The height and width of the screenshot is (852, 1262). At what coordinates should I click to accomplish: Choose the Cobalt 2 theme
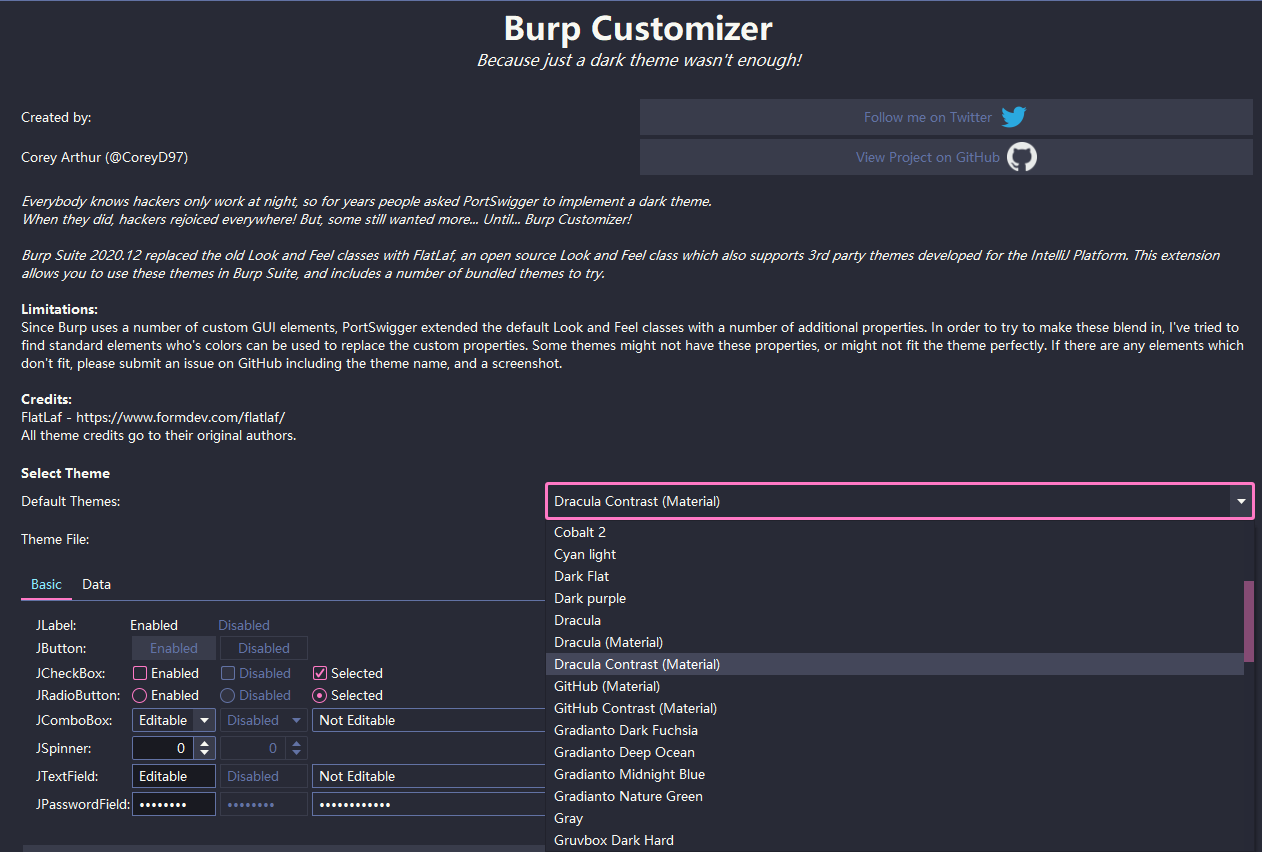coord(580,532)
